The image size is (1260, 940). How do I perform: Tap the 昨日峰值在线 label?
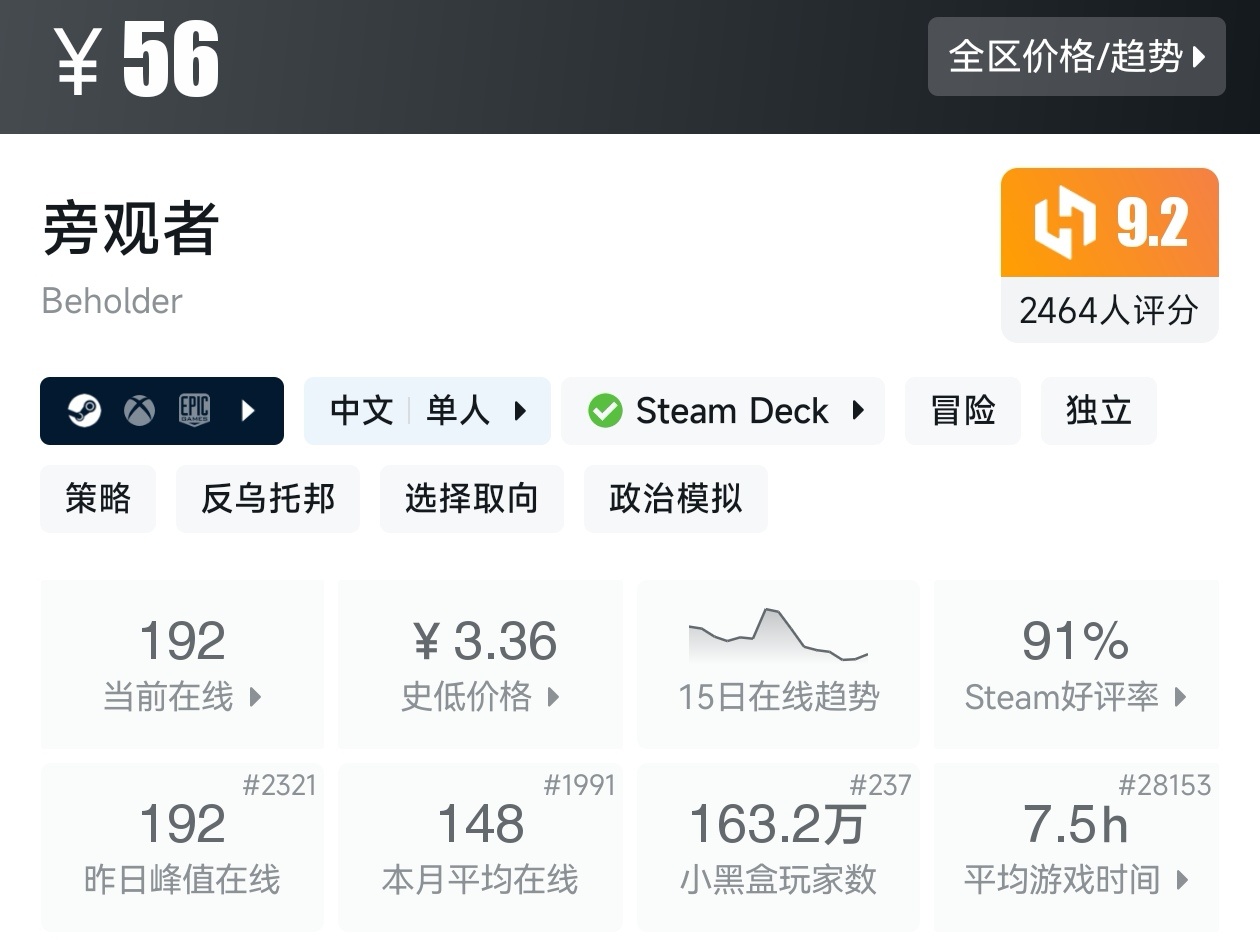pyautogui.click(x=182, y=880)
